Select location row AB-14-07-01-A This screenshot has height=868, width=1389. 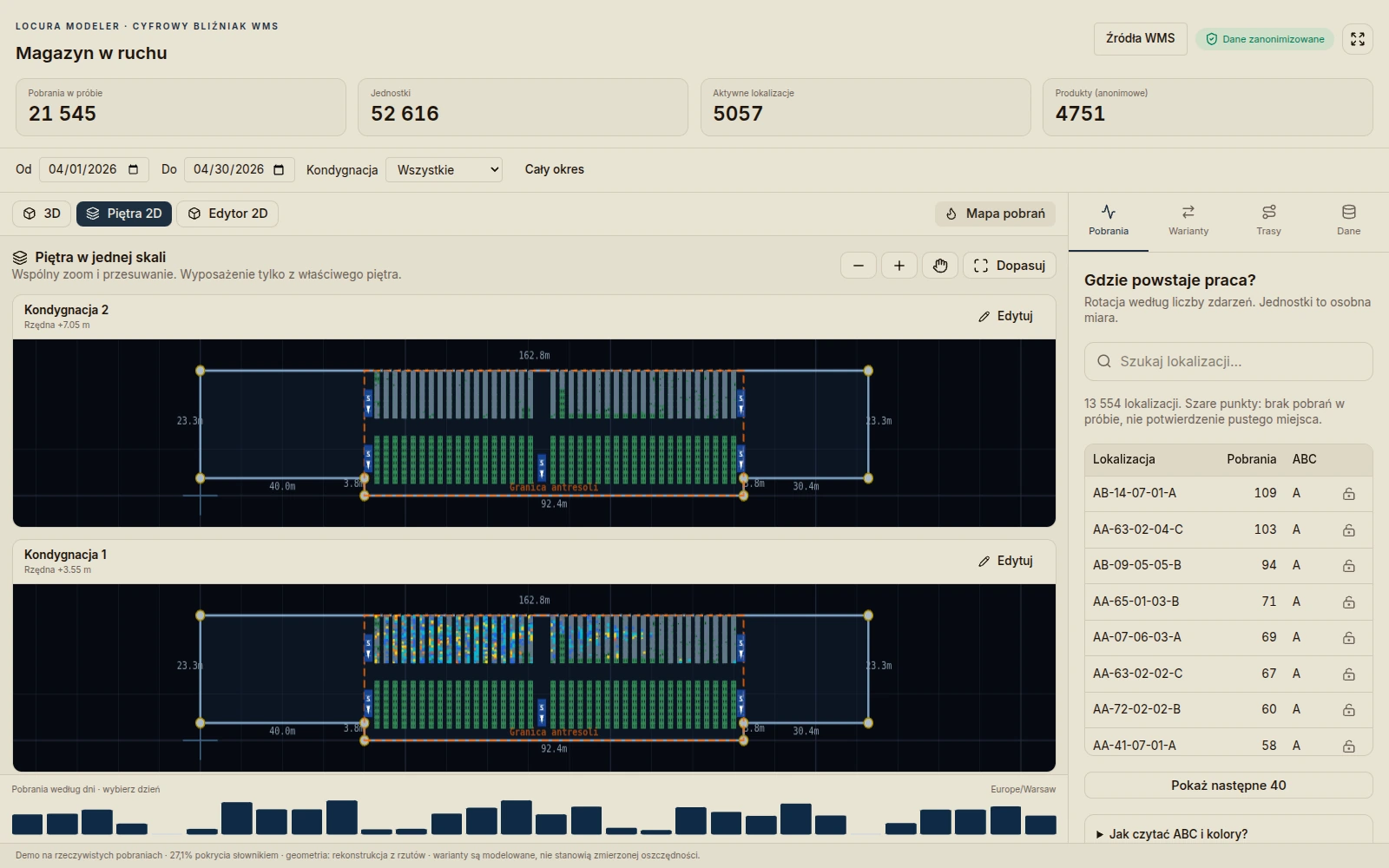click(1228, 493)
